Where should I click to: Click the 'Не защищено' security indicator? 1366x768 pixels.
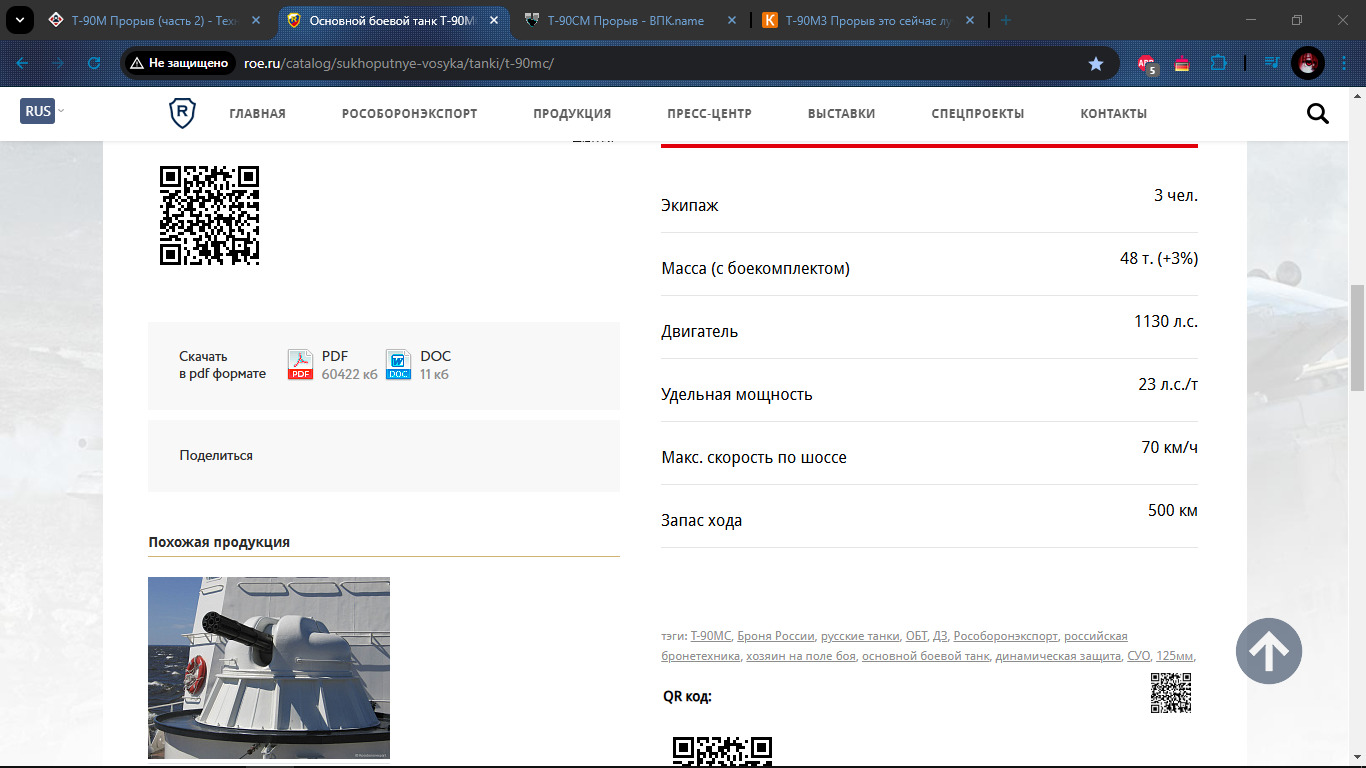179,63
